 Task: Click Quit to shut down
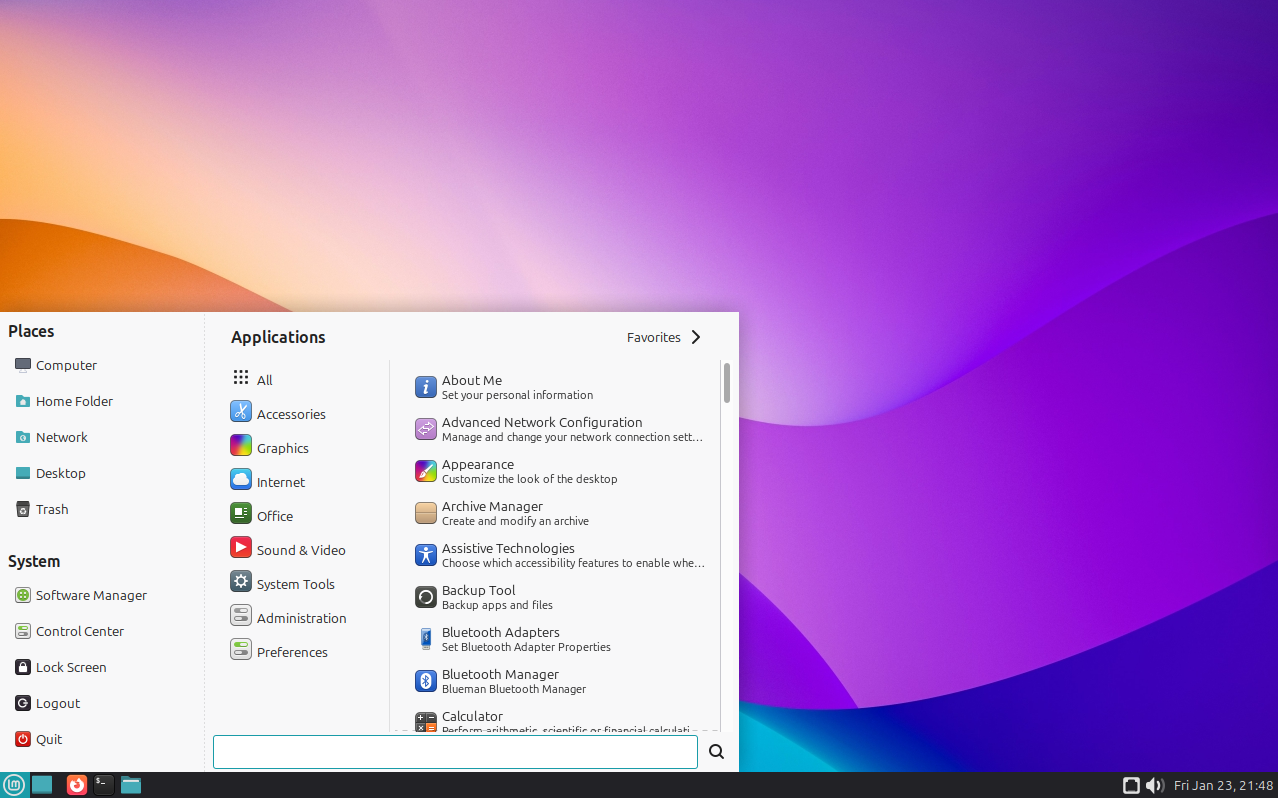48,739
